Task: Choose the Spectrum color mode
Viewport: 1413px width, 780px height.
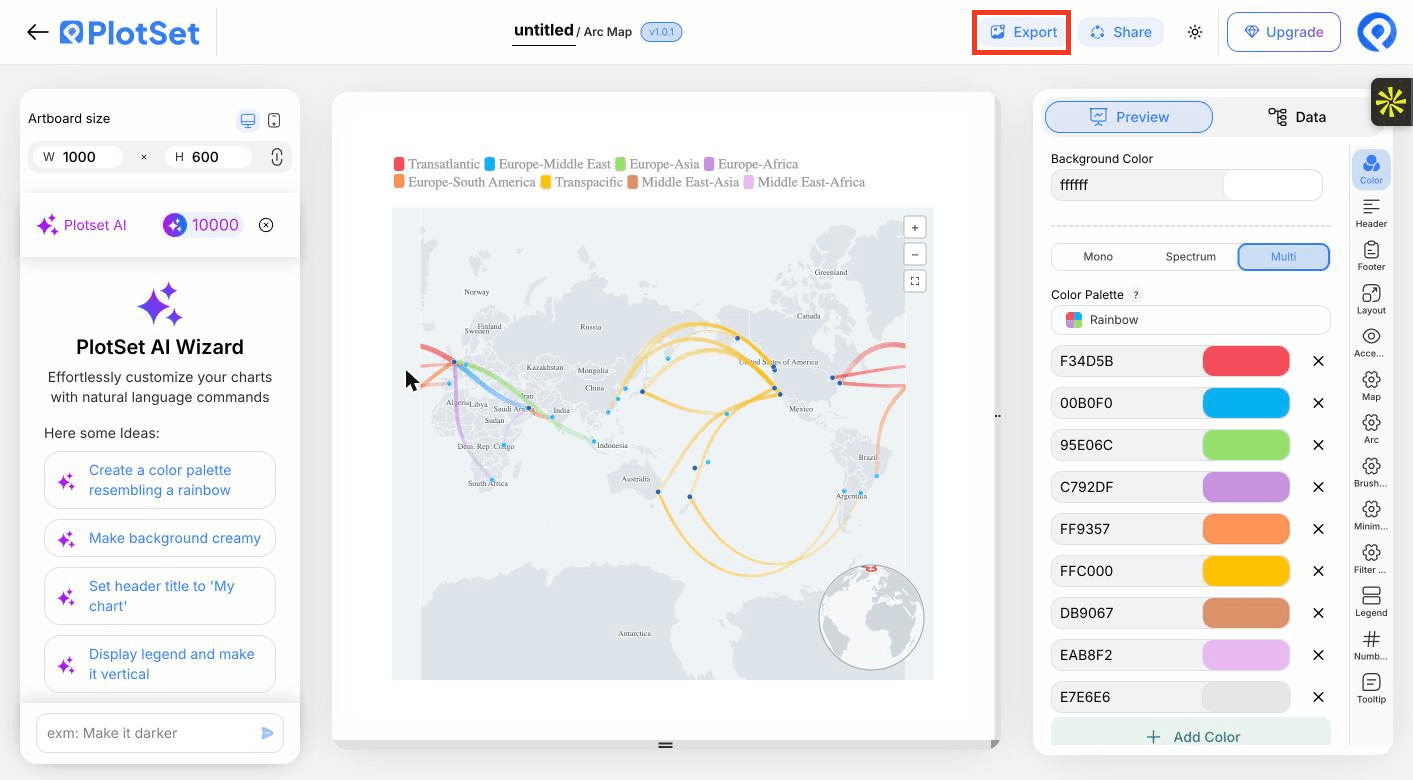Action: [x=1190, y=257]
